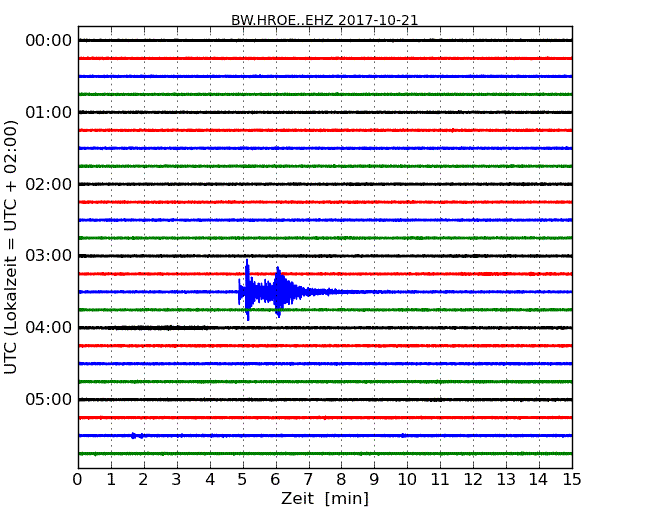Click the 00:00 time label
Viewport: 650px width, 520px height.
tap(49, 41)
